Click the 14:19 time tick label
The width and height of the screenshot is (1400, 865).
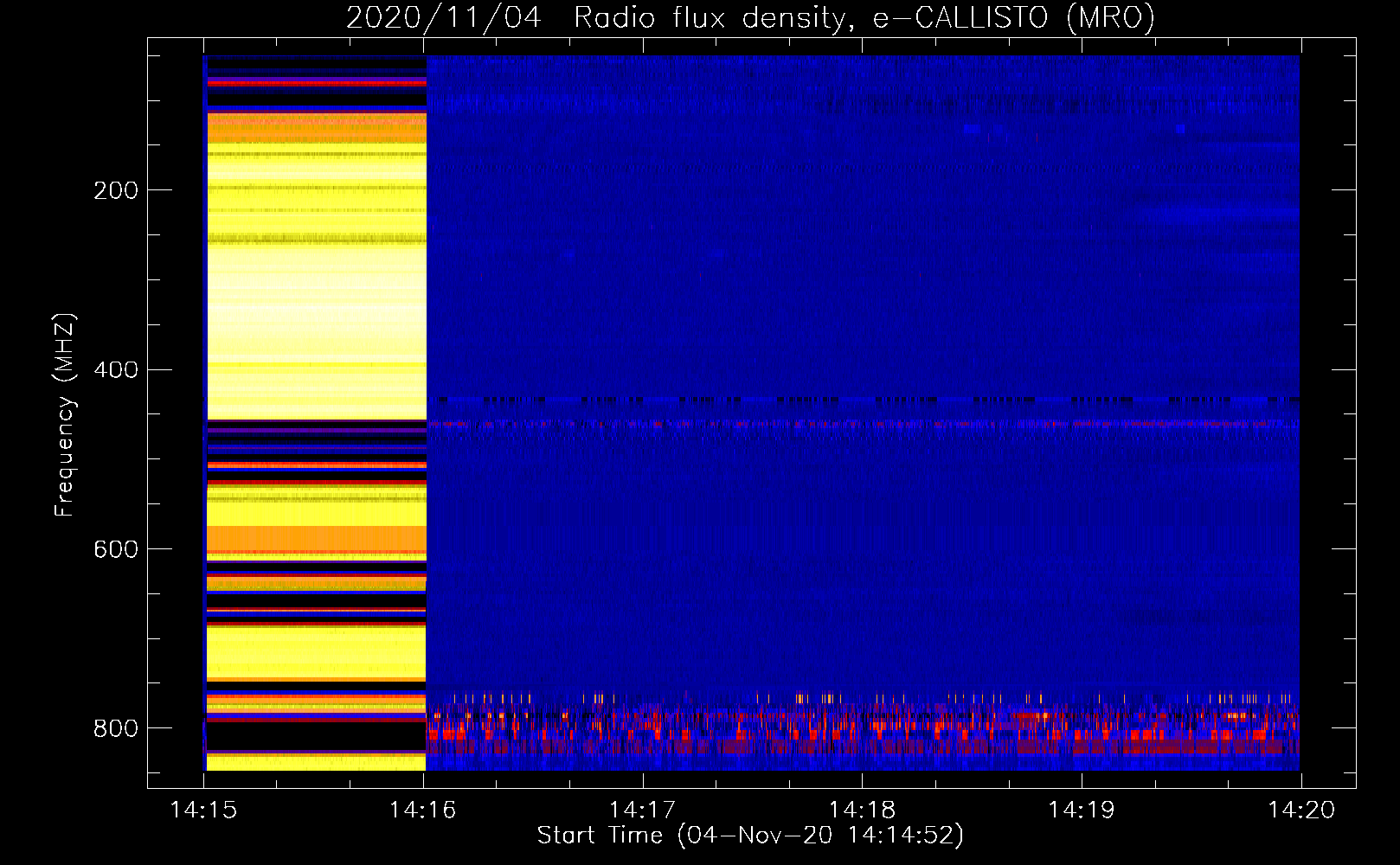tap(1082, 811)
